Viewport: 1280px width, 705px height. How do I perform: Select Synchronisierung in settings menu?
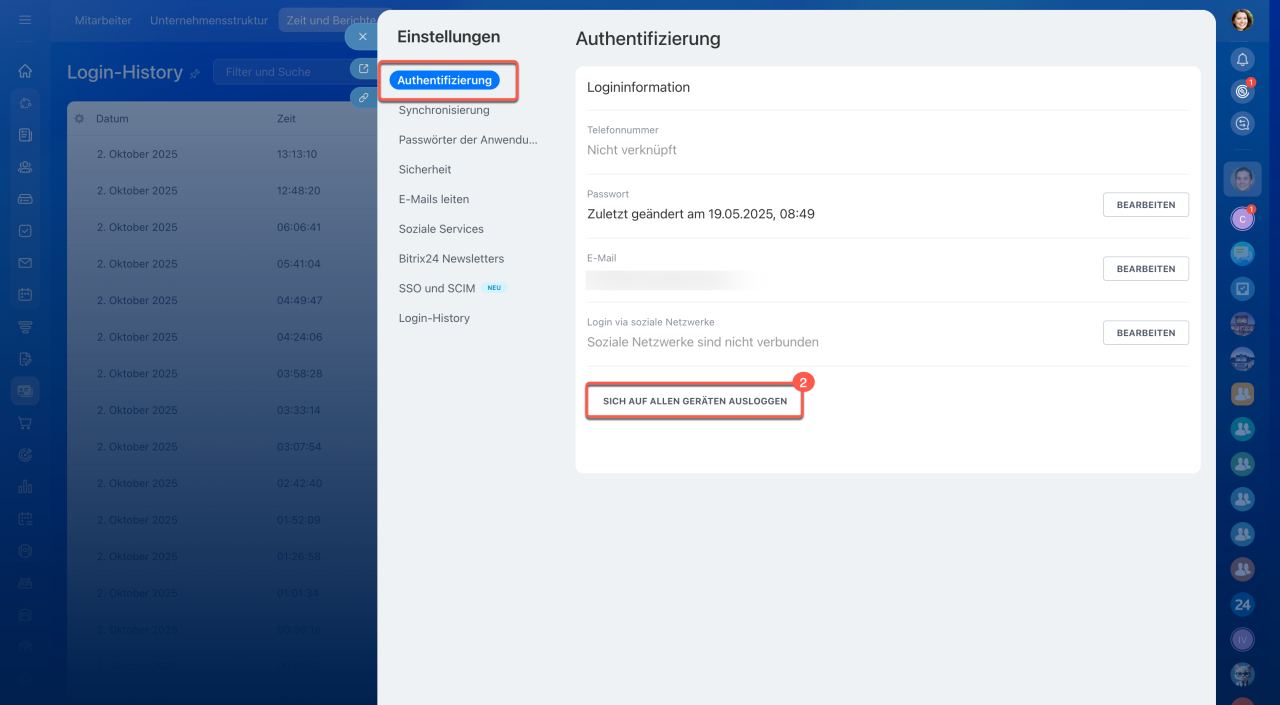point(444,110)
